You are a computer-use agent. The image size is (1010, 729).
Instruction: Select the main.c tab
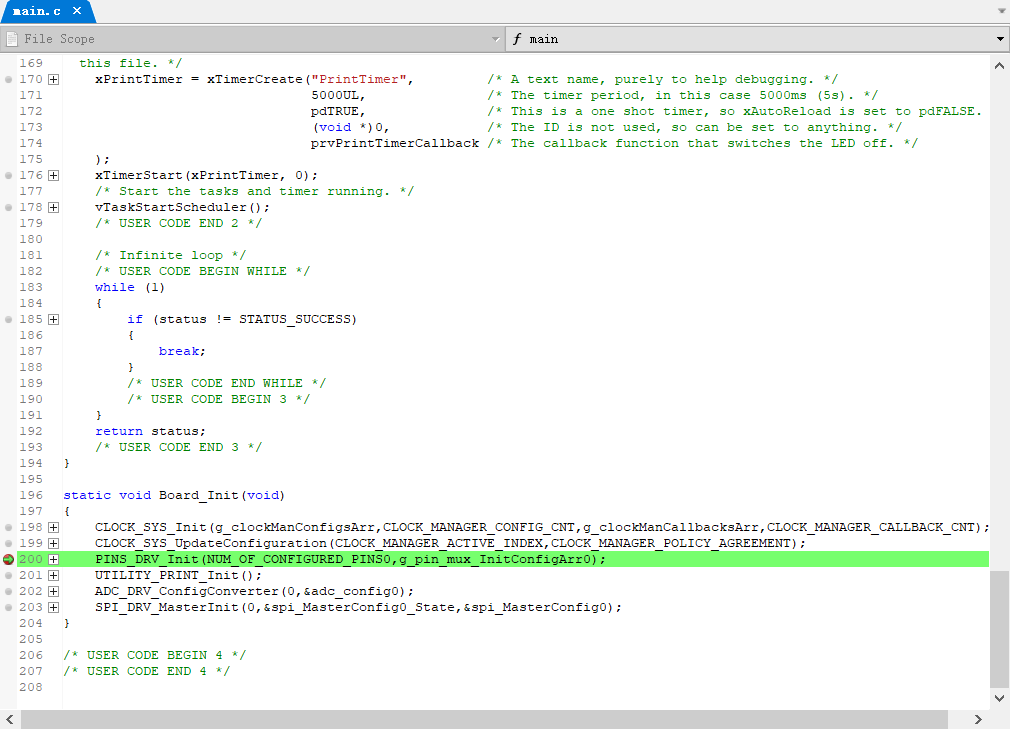38,11
